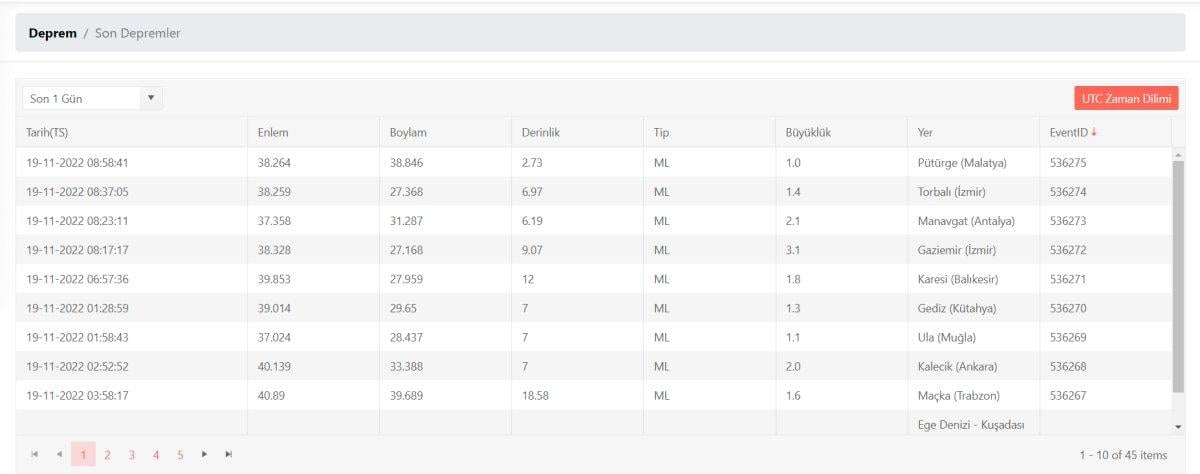Viewport: 1200px width, 474px height.
Task: Click the table scrollbar down arrow
Action: coord(1178,427)
